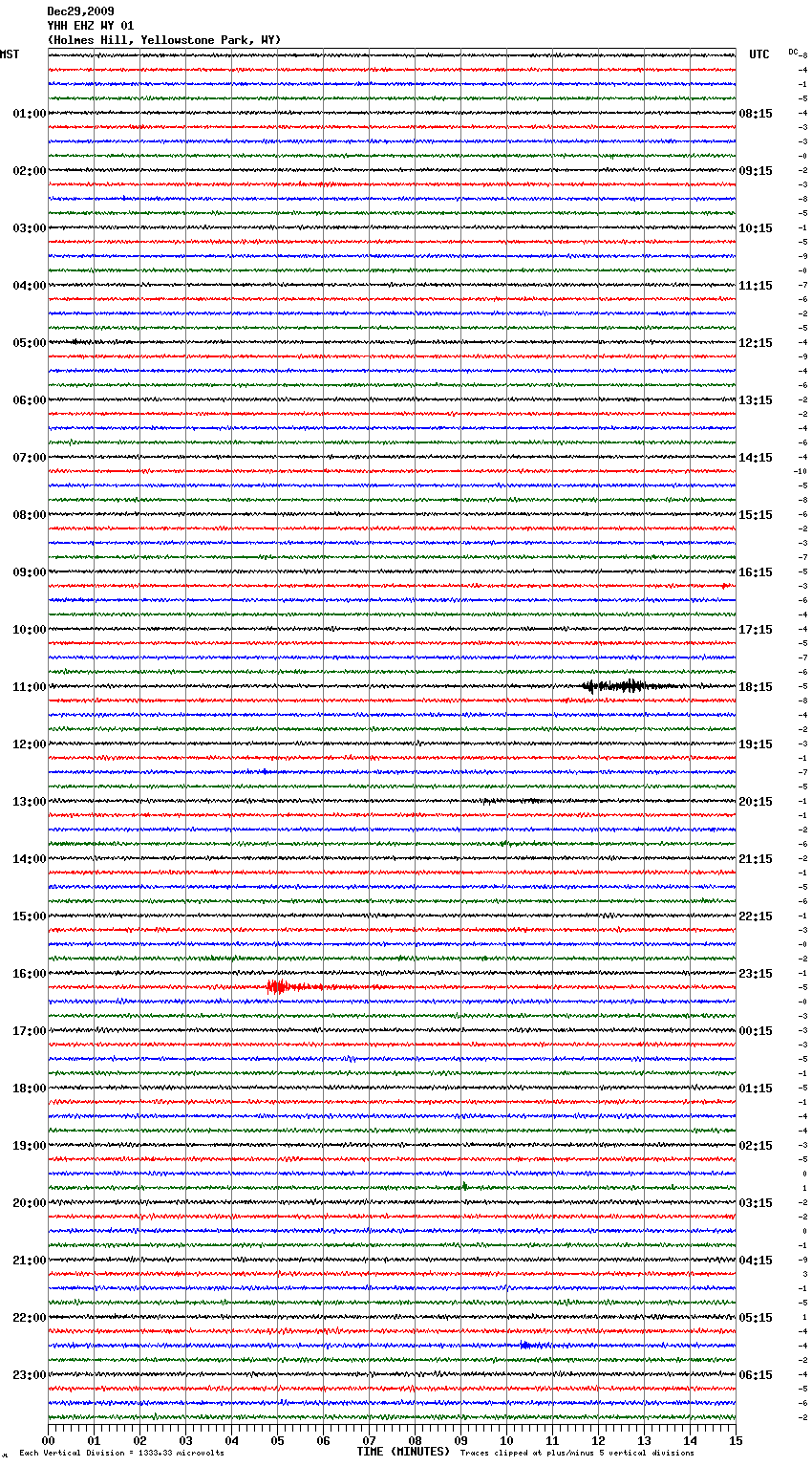The image size is (812, 1466).
Task: Select the 07:00 MST hour label
Action: point(29,458)
